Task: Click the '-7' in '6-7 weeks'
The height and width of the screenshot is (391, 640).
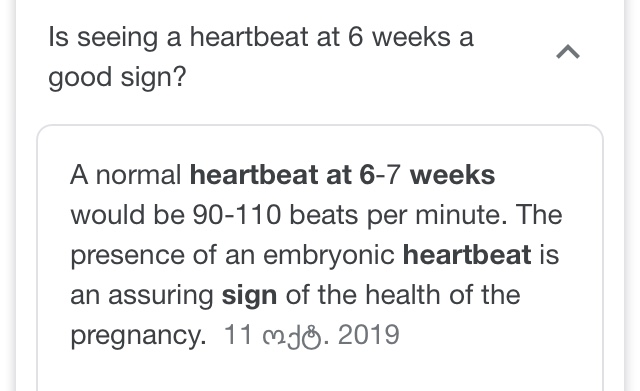Action: 388,175
